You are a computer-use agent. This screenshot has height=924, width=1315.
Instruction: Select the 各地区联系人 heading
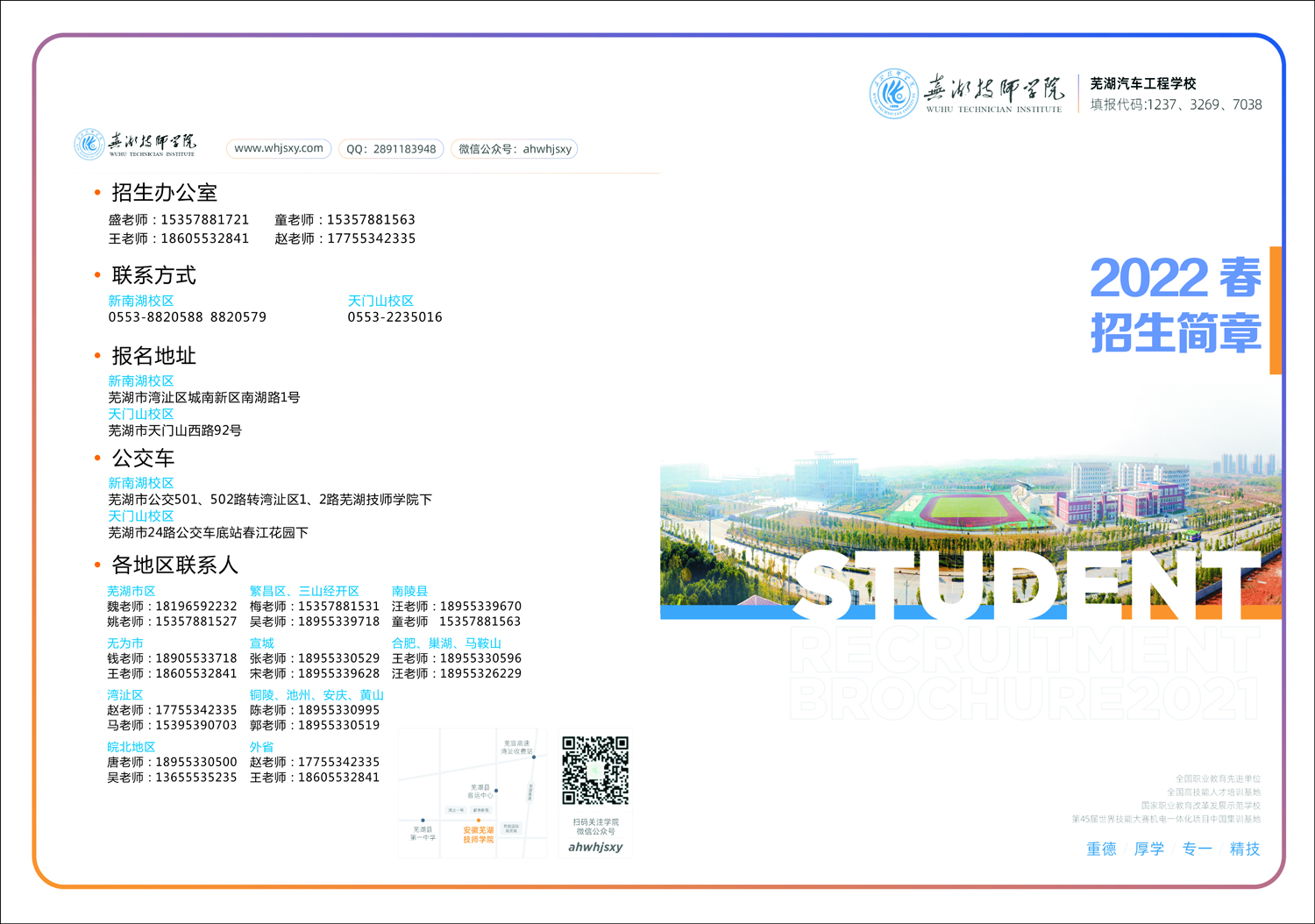[x=174, y=565]
